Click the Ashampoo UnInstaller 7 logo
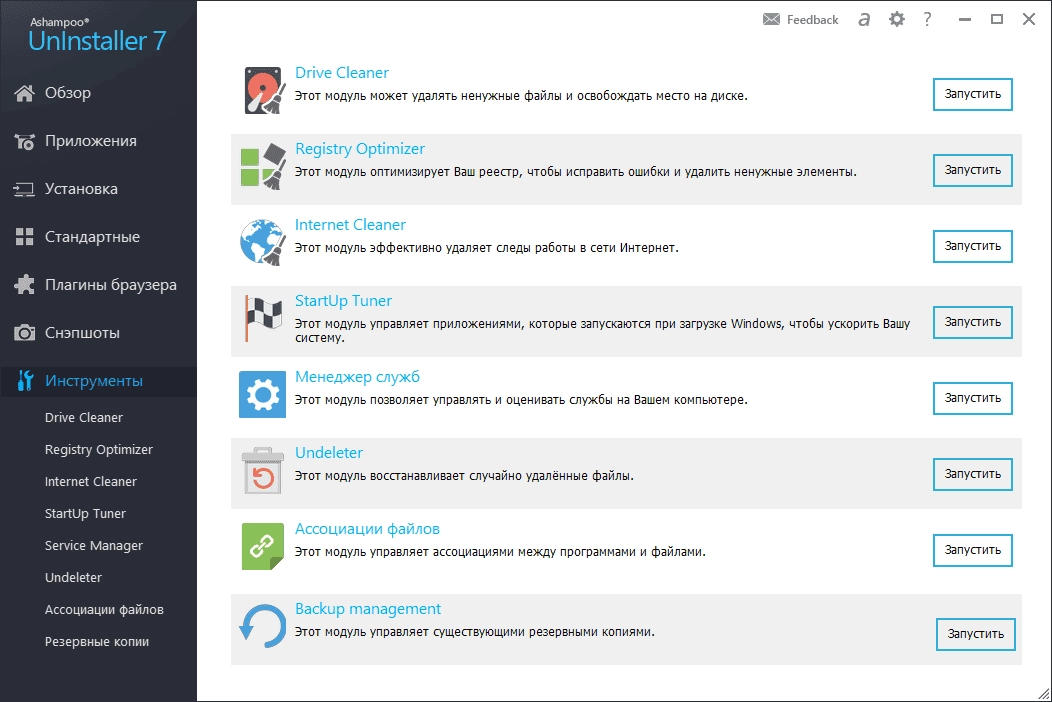Screen dimensions: 1052x702 [97, 35]
